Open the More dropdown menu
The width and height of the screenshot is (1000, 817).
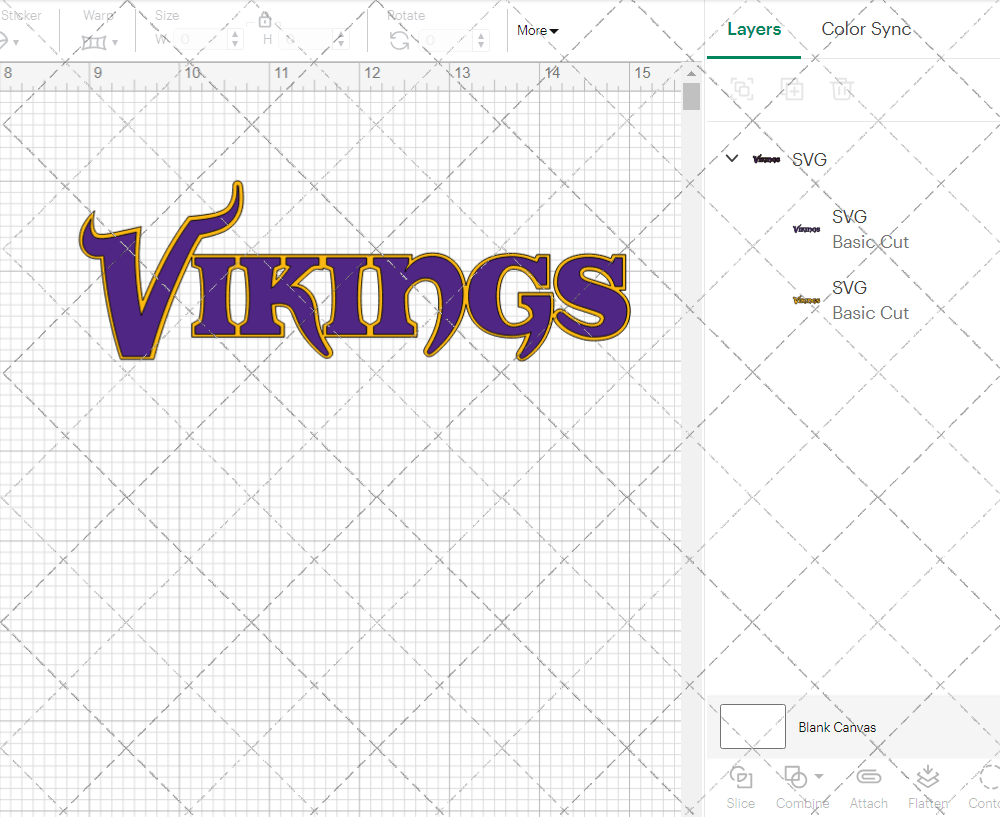(x=537, y=31)
